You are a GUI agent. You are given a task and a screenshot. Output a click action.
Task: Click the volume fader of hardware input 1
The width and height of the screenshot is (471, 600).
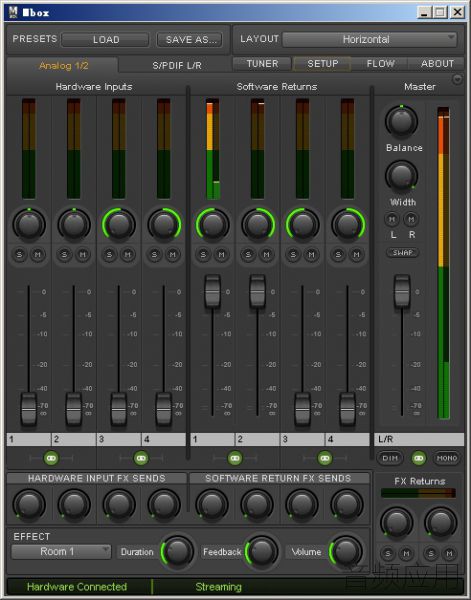pyautogui.click(x=29, y=409)
